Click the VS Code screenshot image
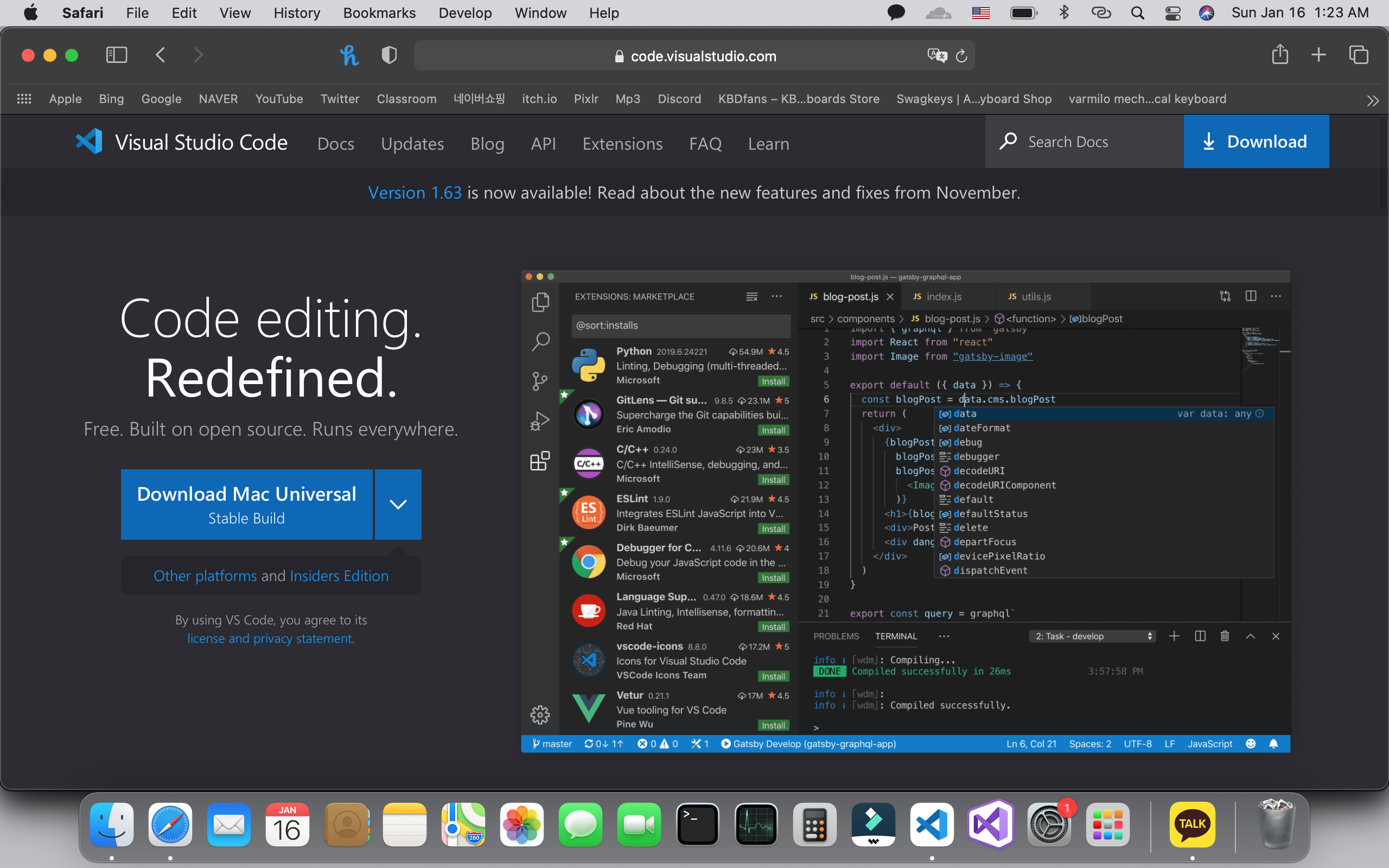 905,511
